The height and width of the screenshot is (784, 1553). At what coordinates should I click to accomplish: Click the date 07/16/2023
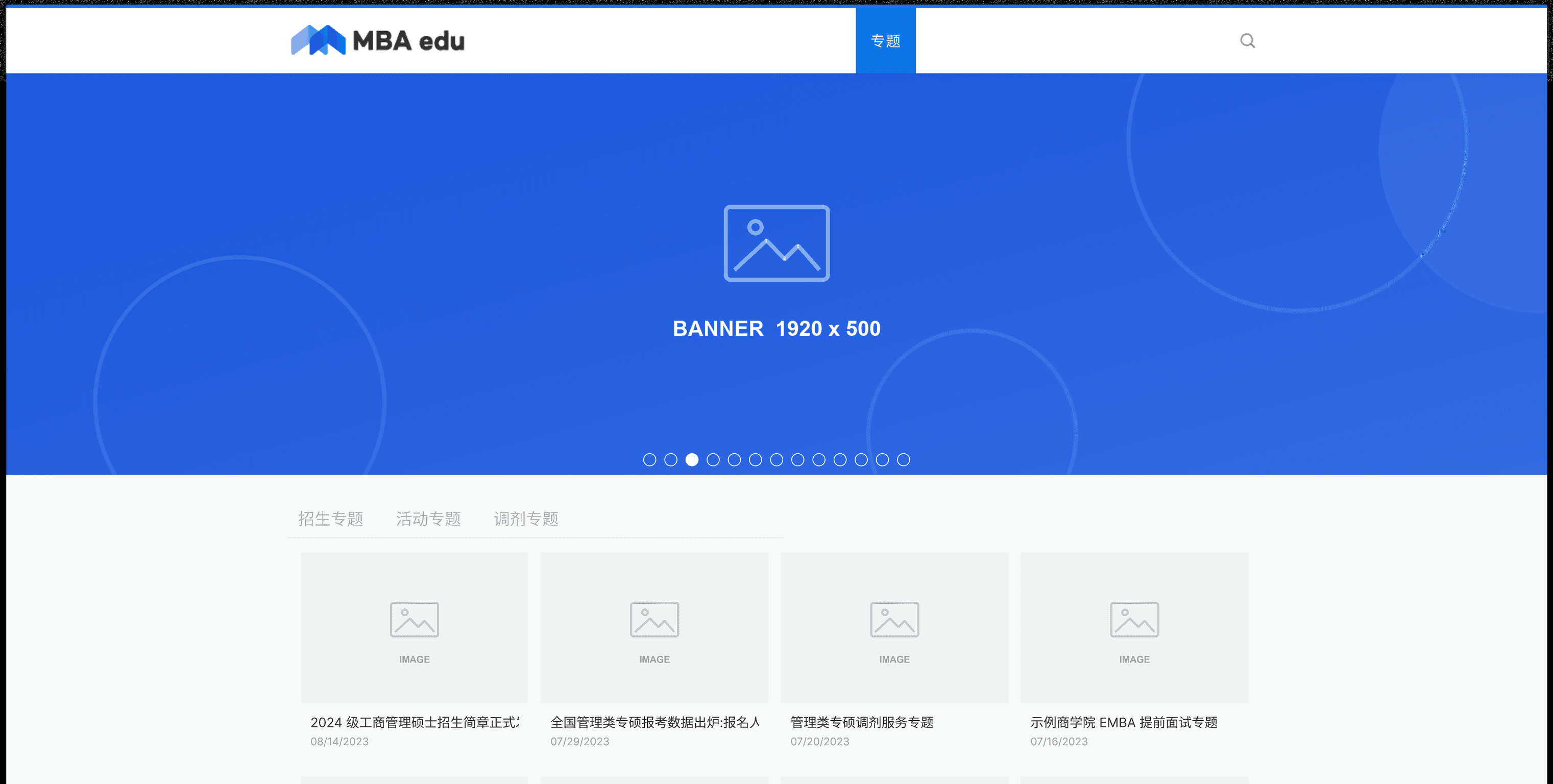(x=1059, y=741)
